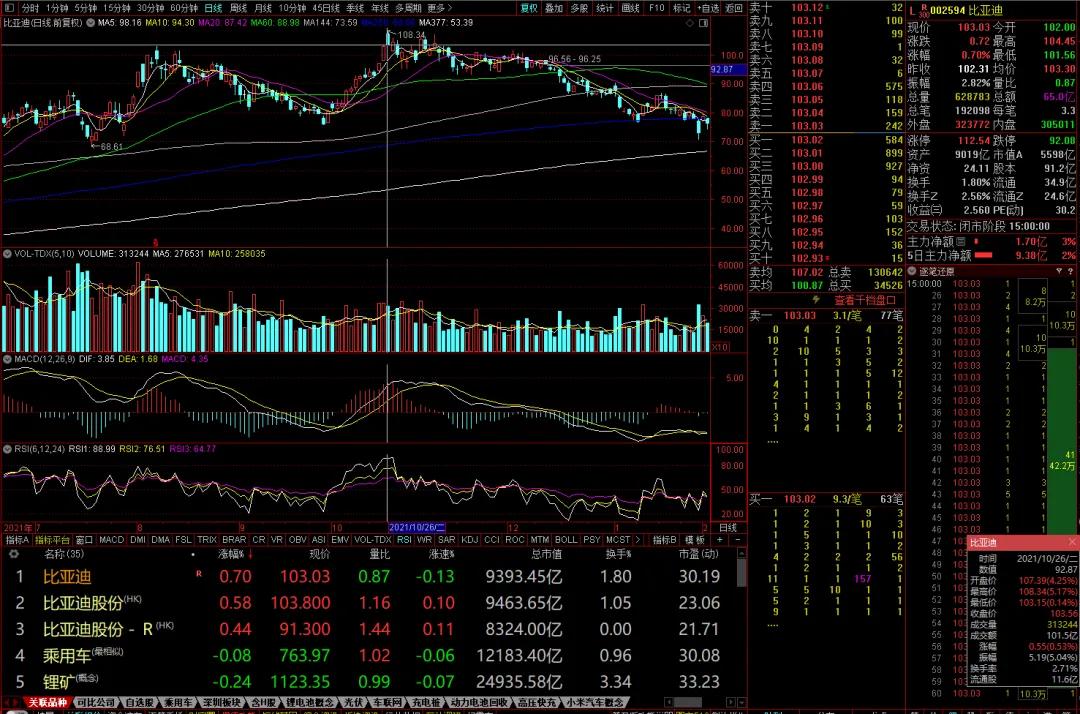This screenshot has width=1080, height=714.
Task: Toggle 画线 drawing mode
Action: (x=630, y=7)
